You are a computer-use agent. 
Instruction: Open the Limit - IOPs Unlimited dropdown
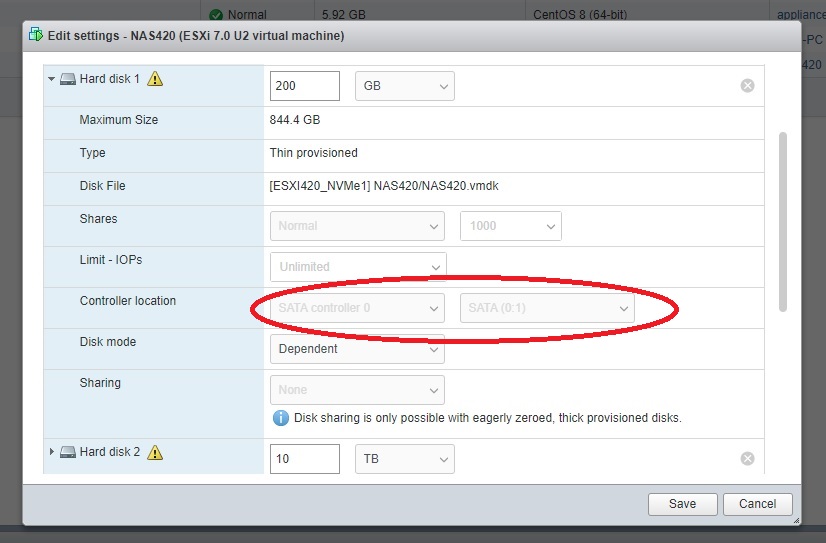358,266
